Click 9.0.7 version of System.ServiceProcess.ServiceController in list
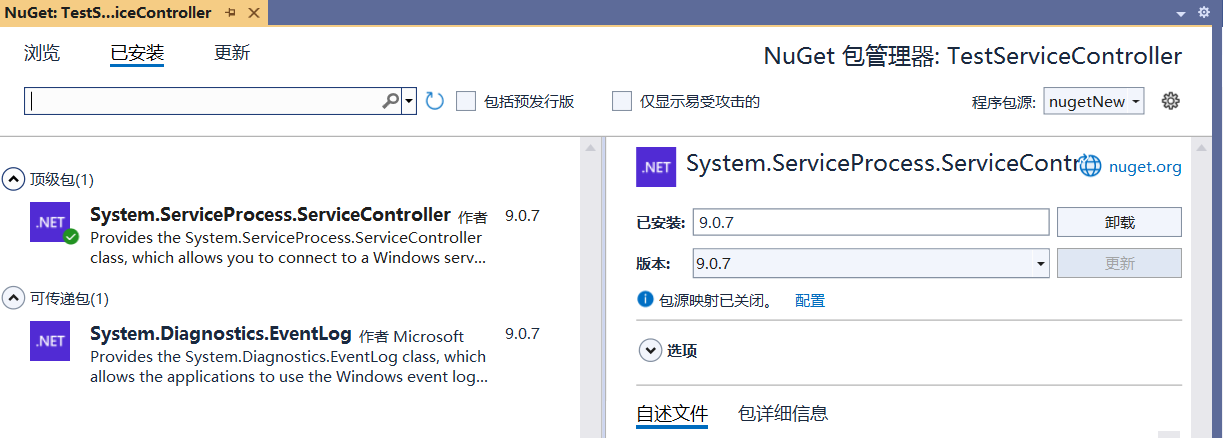The image size is (1223, 438). click(x=522, y=216)
